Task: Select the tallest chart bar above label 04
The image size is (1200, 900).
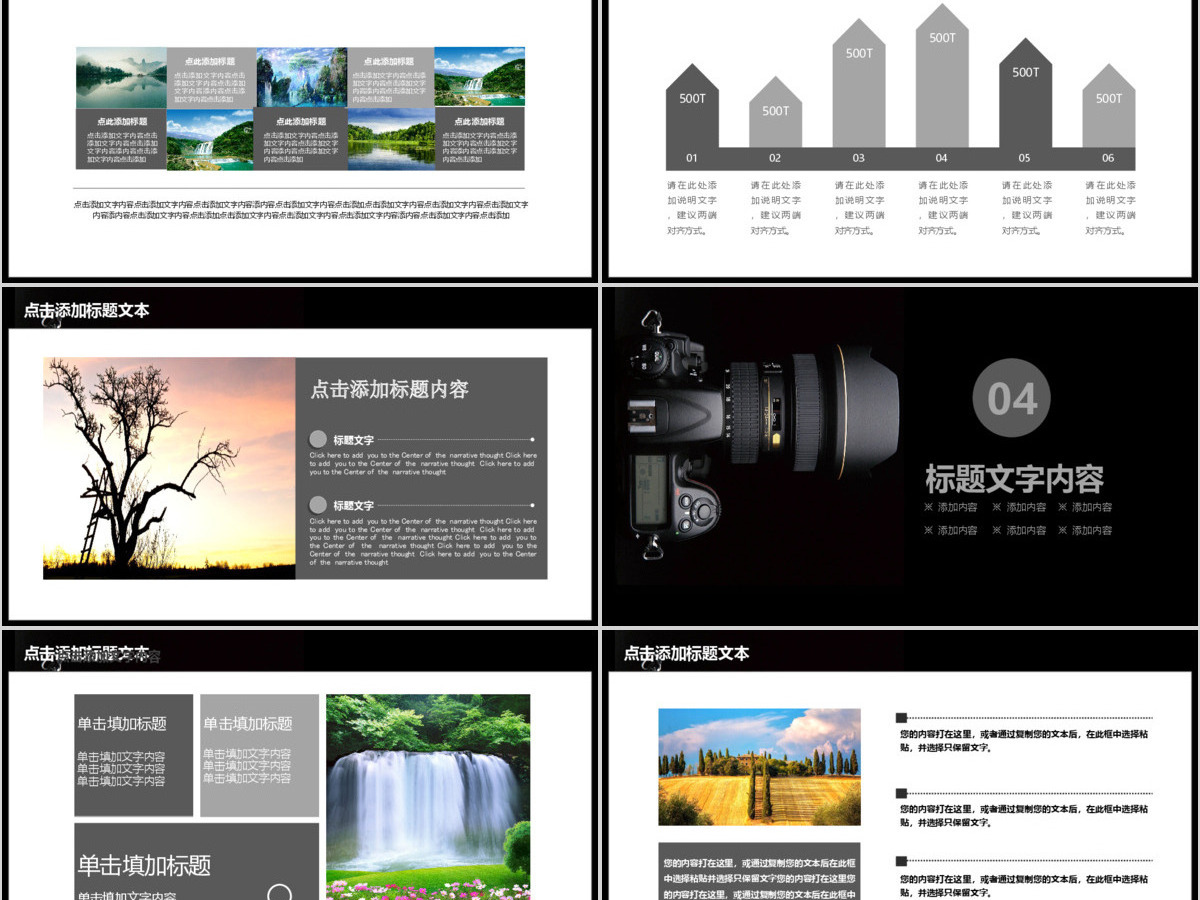Action: point(942,76)
